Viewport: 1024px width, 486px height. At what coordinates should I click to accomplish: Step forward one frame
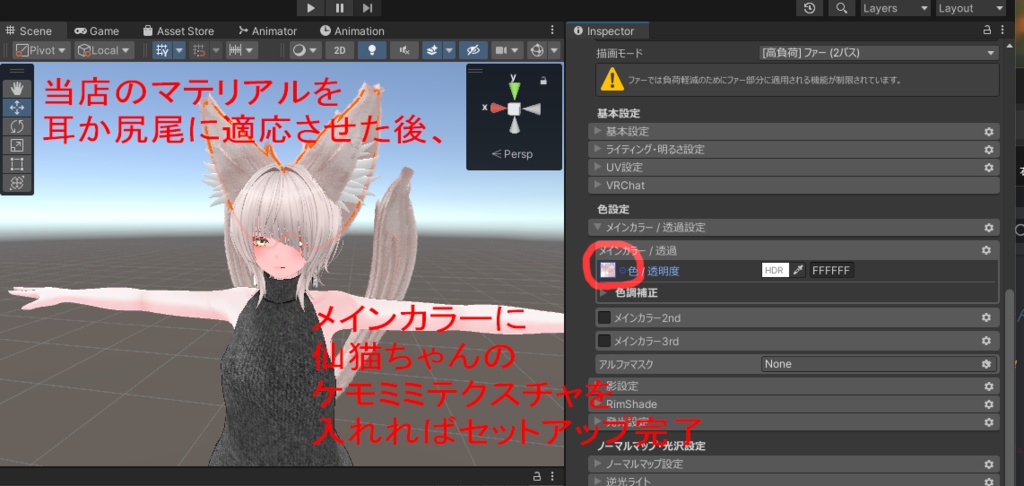point(368,8)
